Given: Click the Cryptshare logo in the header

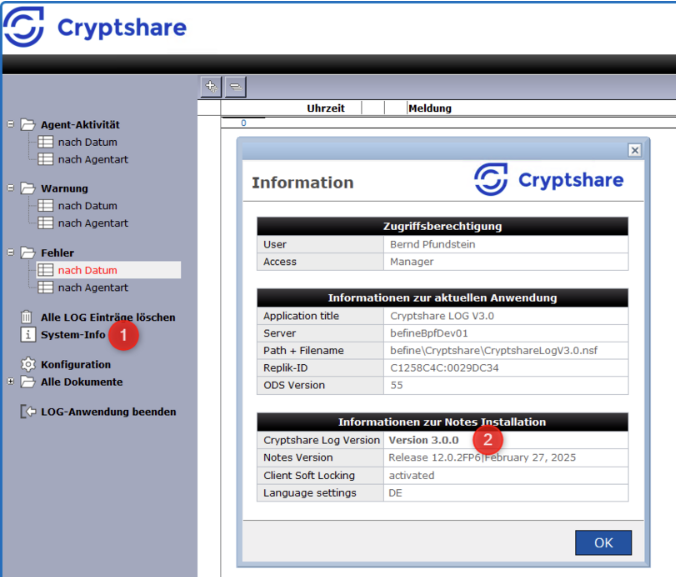Looking at the screenshot, I should click(95, 27).
